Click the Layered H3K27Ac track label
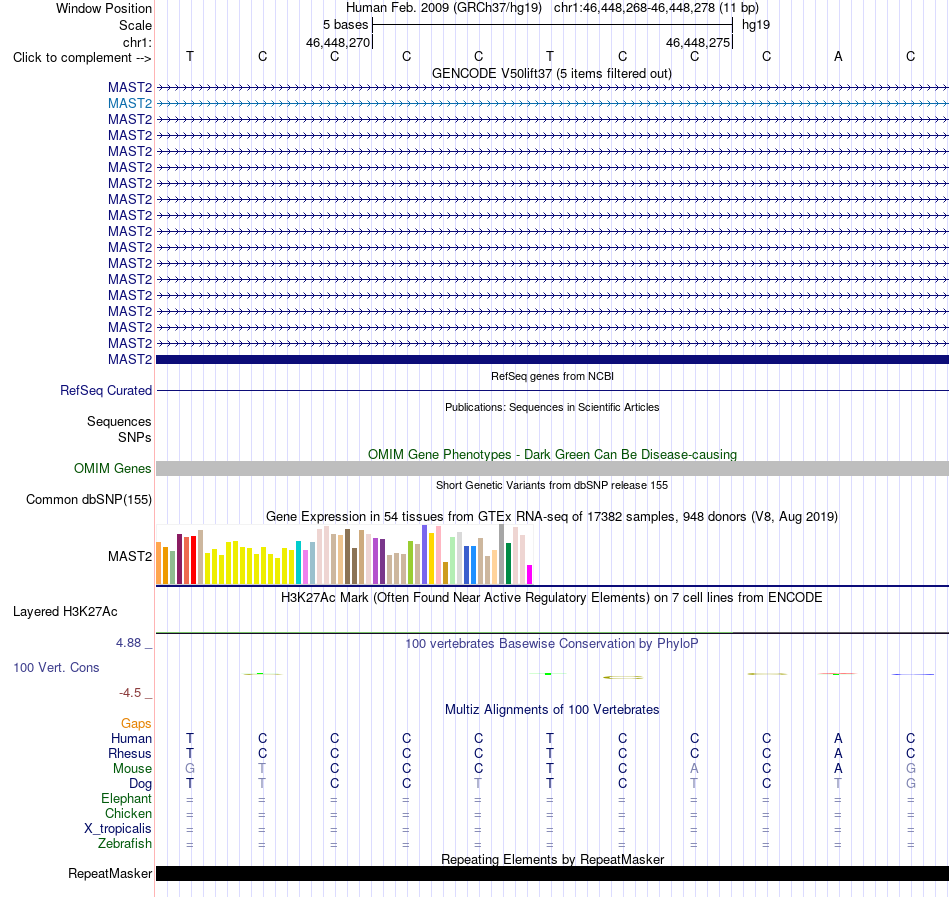 coord(65,612)
